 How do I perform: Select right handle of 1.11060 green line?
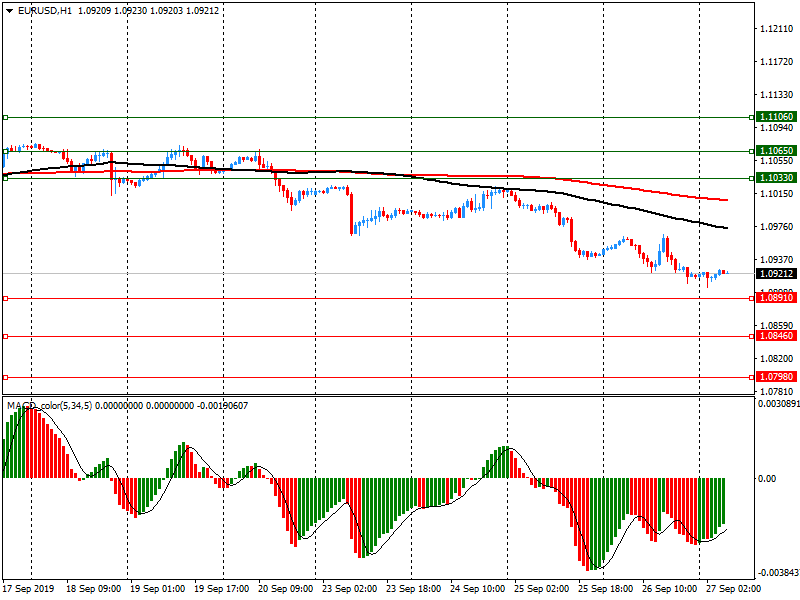coord(752,118)
